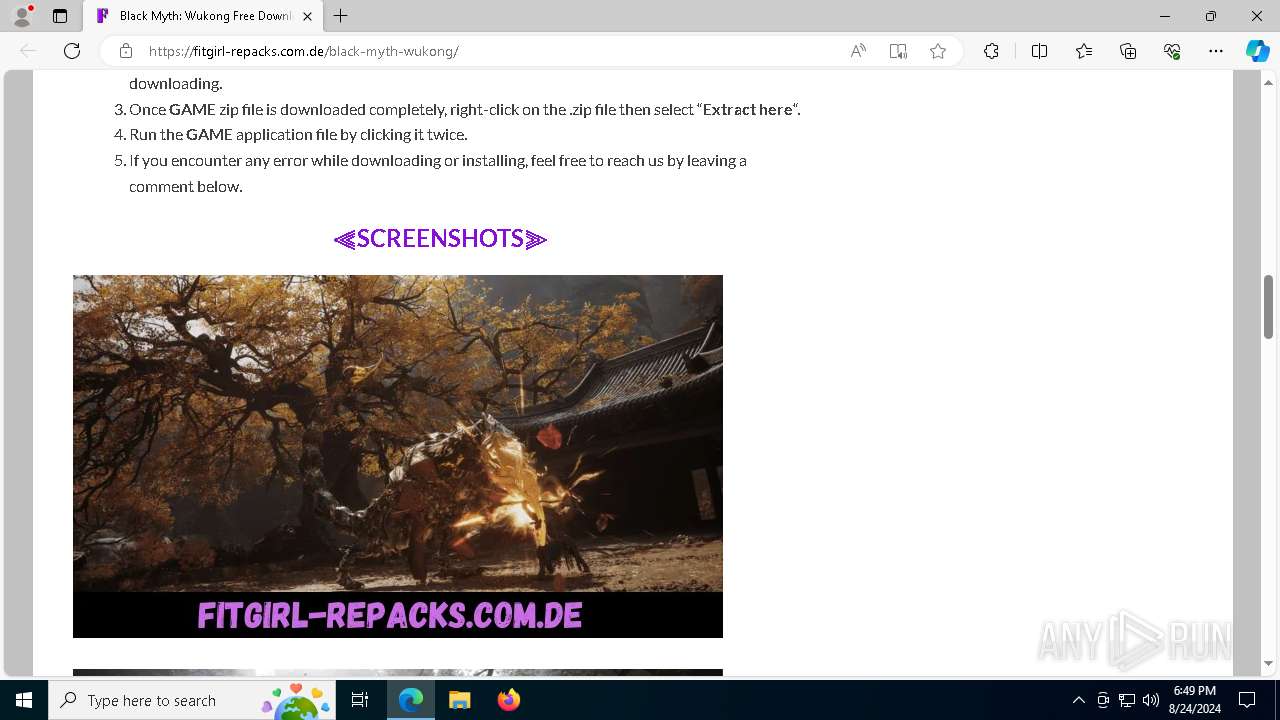Open Task View

coord(360,700)
